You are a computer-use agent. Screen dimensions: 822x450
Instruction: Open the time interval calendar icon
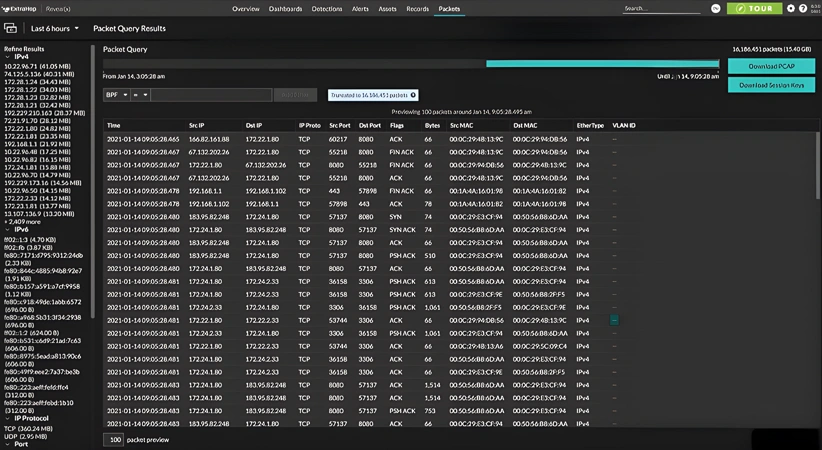pos(10,28)
